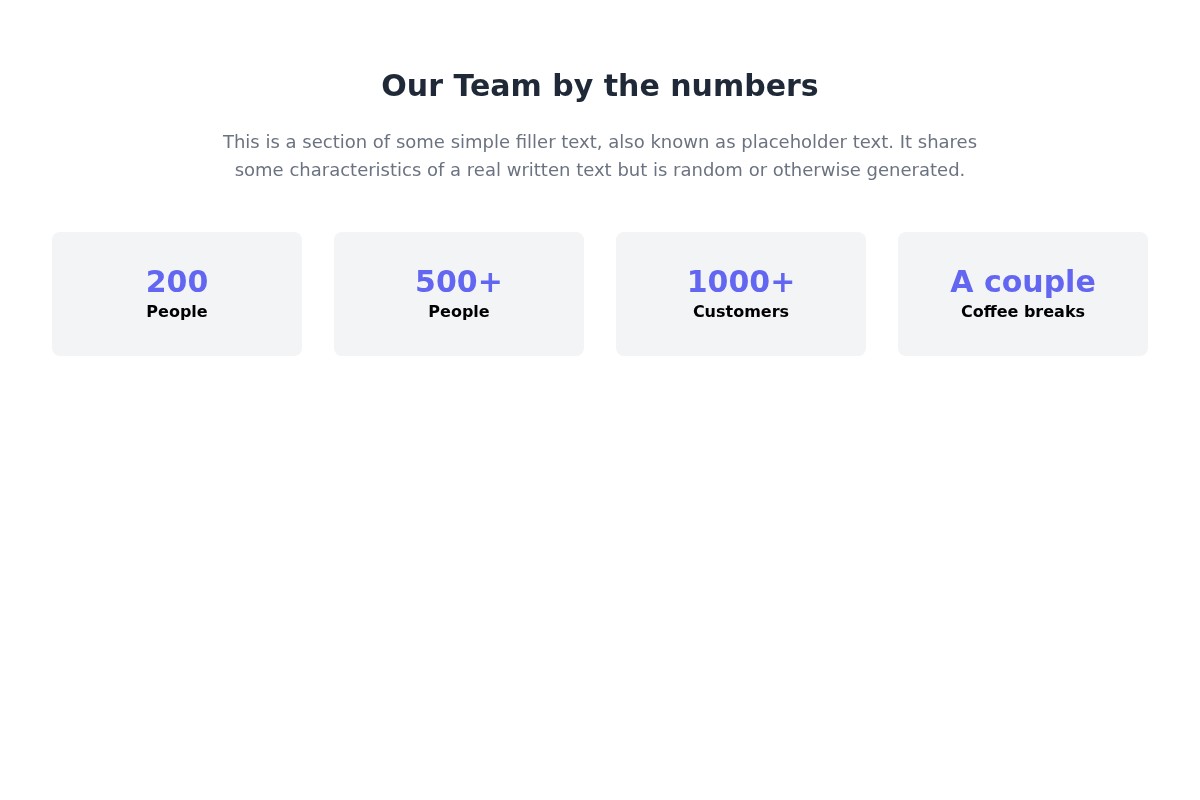
Task: Click the "Coffee breaks" label
Action: 1023,312
